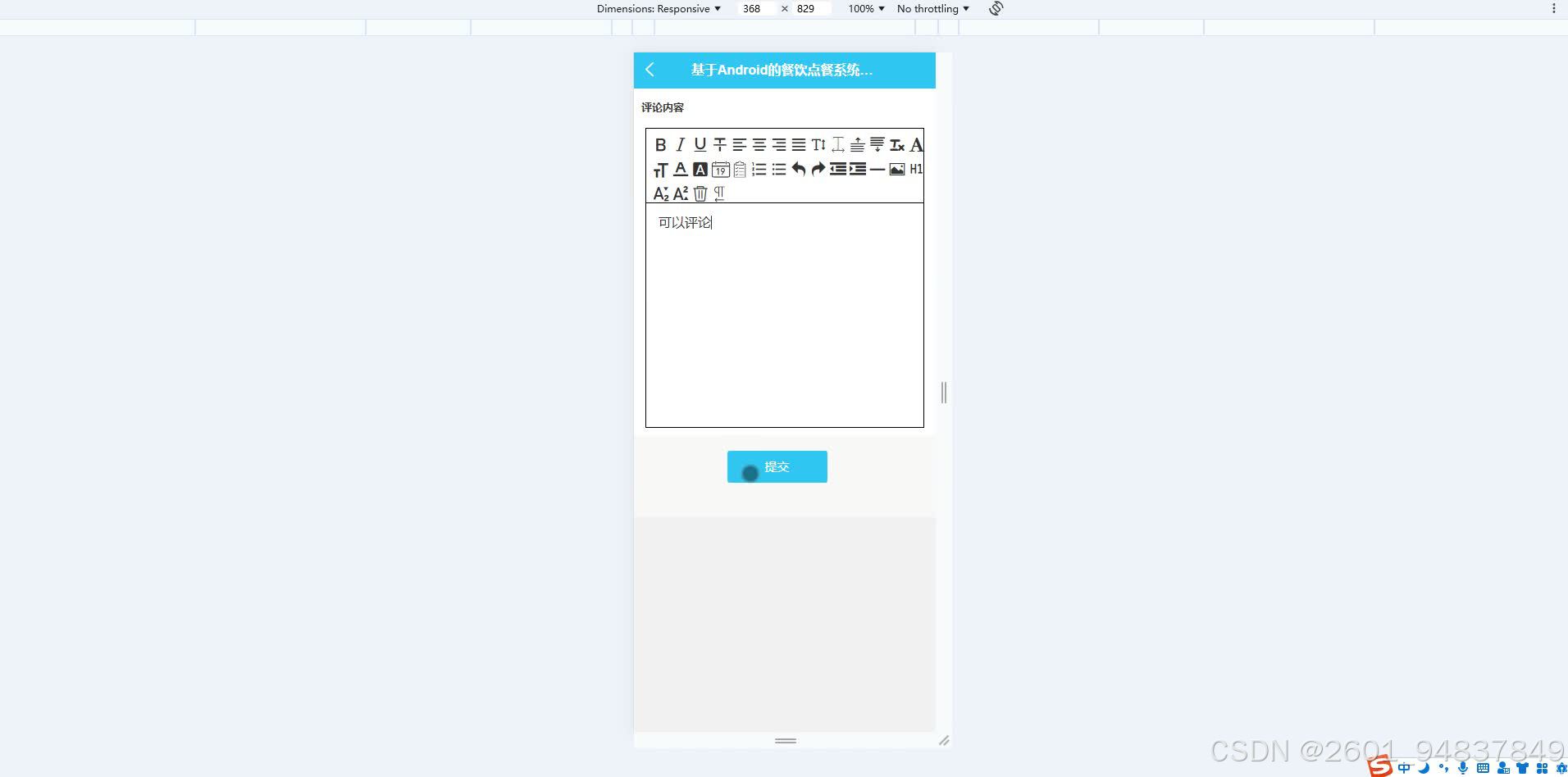This screenshot has width=1568, height=777.
Task: Create an ordered list
Action: pyautogui.click(x=760, y=170)
